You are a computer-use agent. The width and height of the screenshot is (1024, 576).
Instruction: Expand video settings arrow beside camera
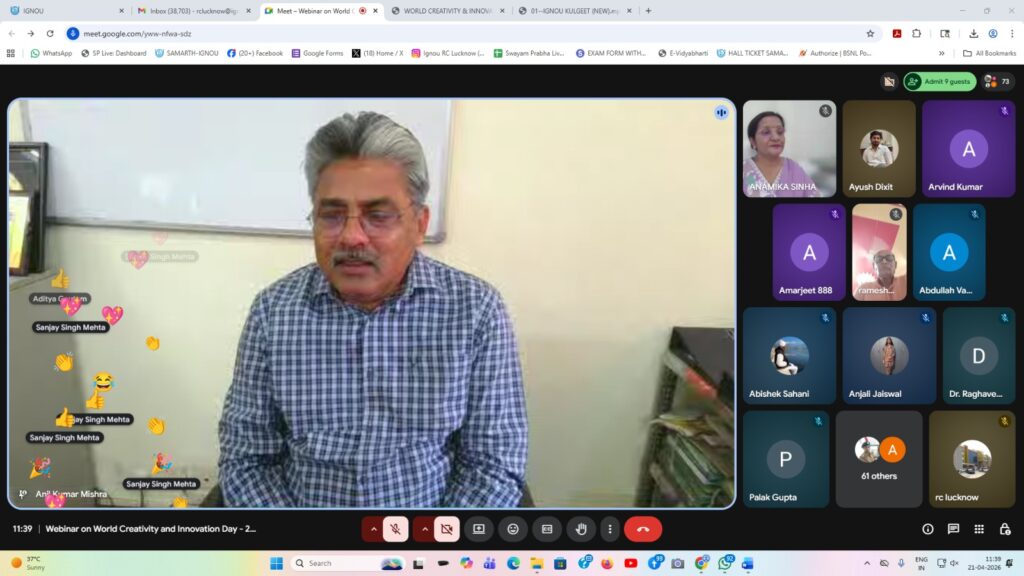click(425, 529)
